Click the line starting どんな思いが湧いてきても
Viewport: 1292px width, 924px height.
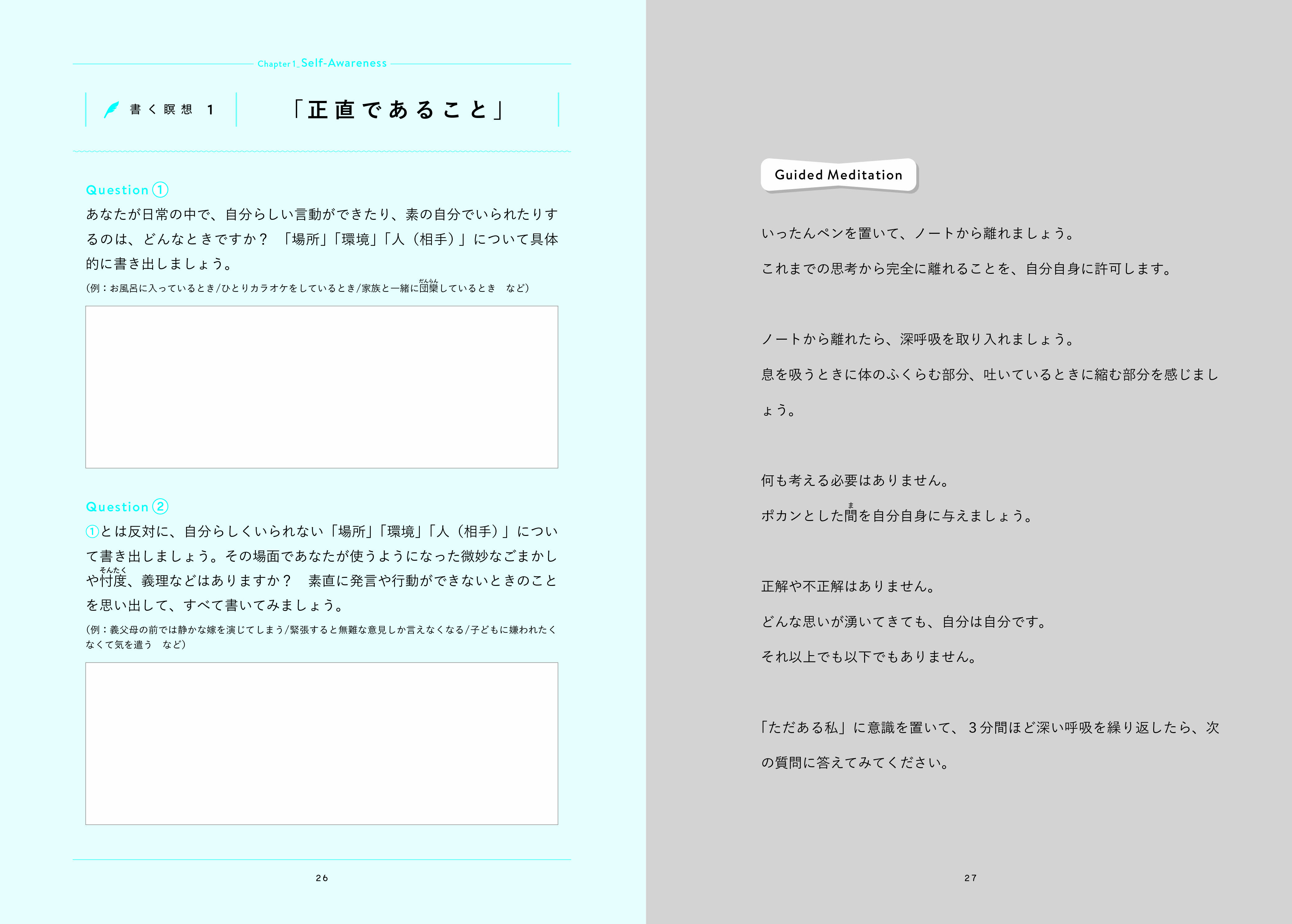coord(904,622)
